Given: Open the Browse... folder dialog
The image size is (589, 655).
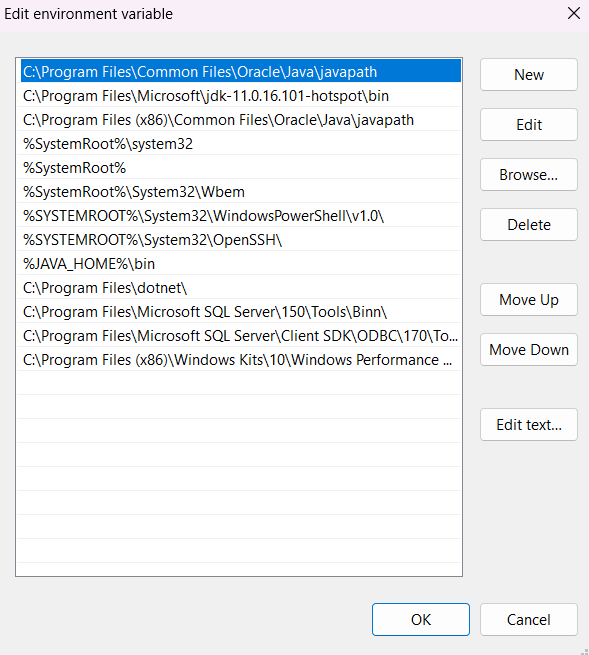Looking at the screenshot, I should pyautogui.click(x=529, y=175).
